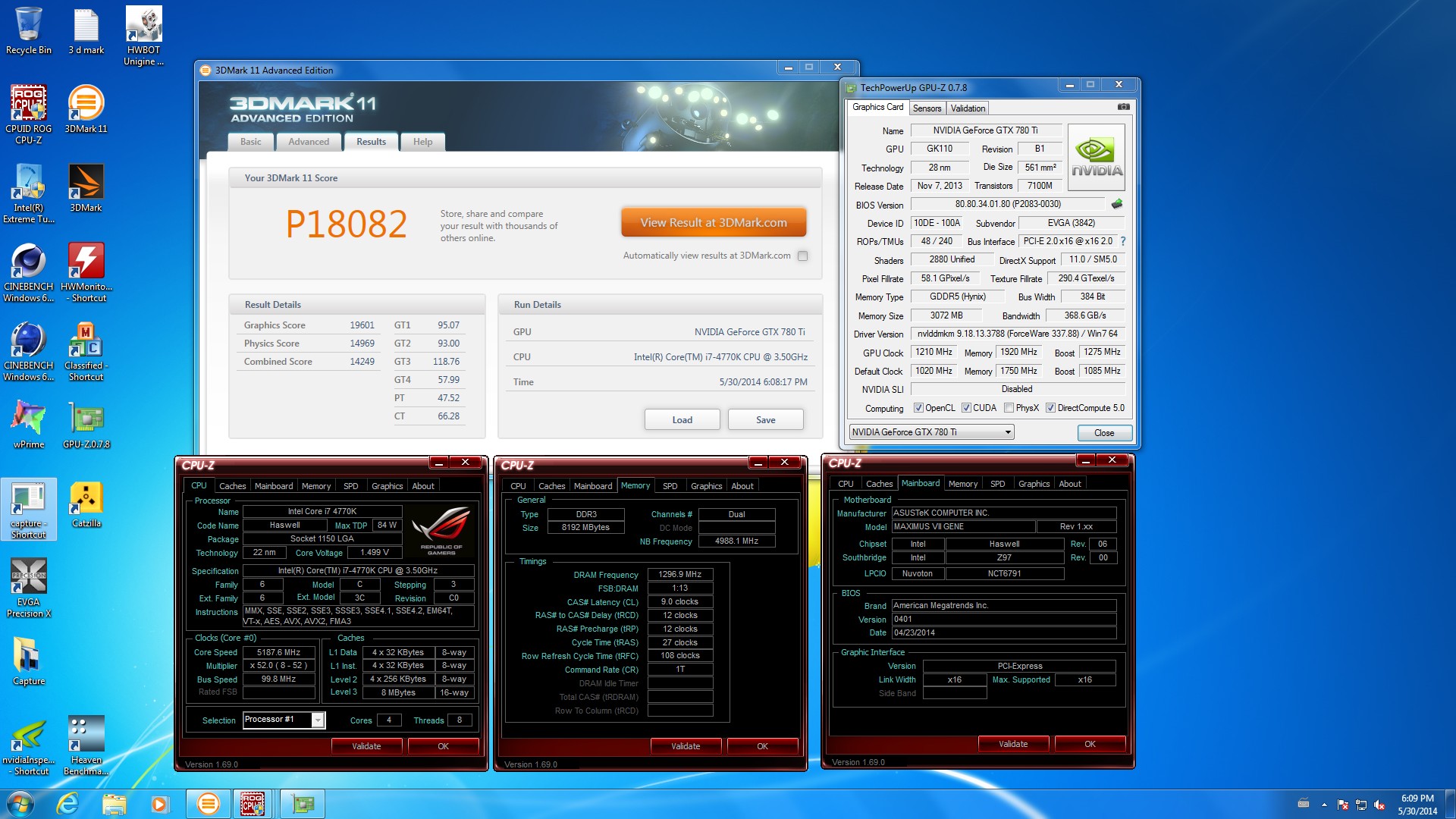Click the DRAM Frequency value 1296.9 MHz
This screenshot has width=1456, height=819.
tap(679, 575)
